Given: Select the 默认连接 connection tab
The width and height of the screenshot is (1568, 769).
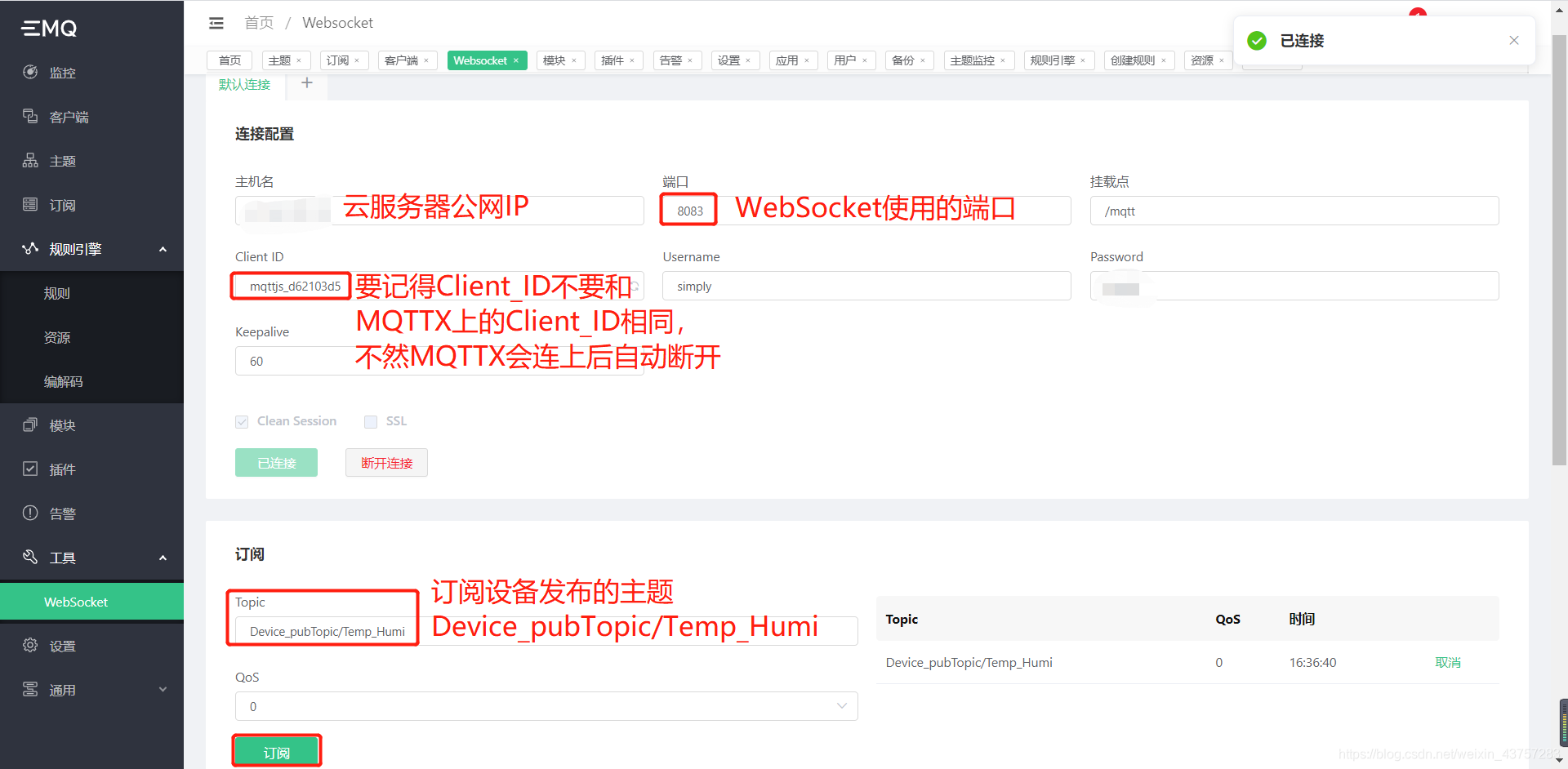Looking at the screenshot, I should click(244, 84).
